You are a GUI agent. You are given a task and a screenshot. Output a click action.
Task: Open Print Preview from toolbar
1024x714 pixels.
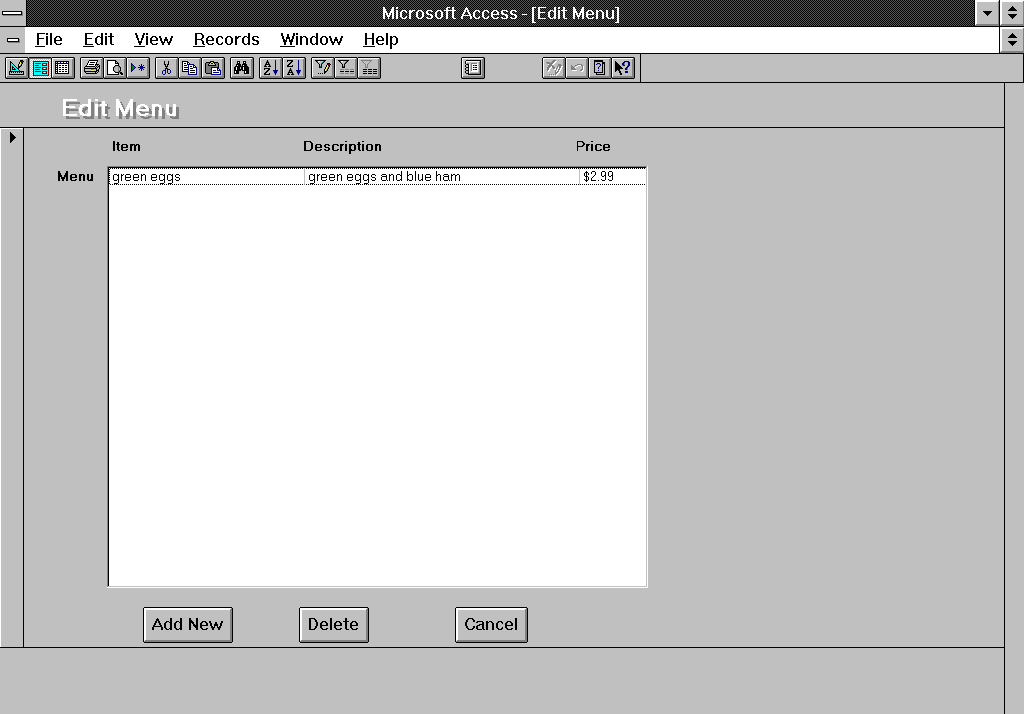pos(115,68)
